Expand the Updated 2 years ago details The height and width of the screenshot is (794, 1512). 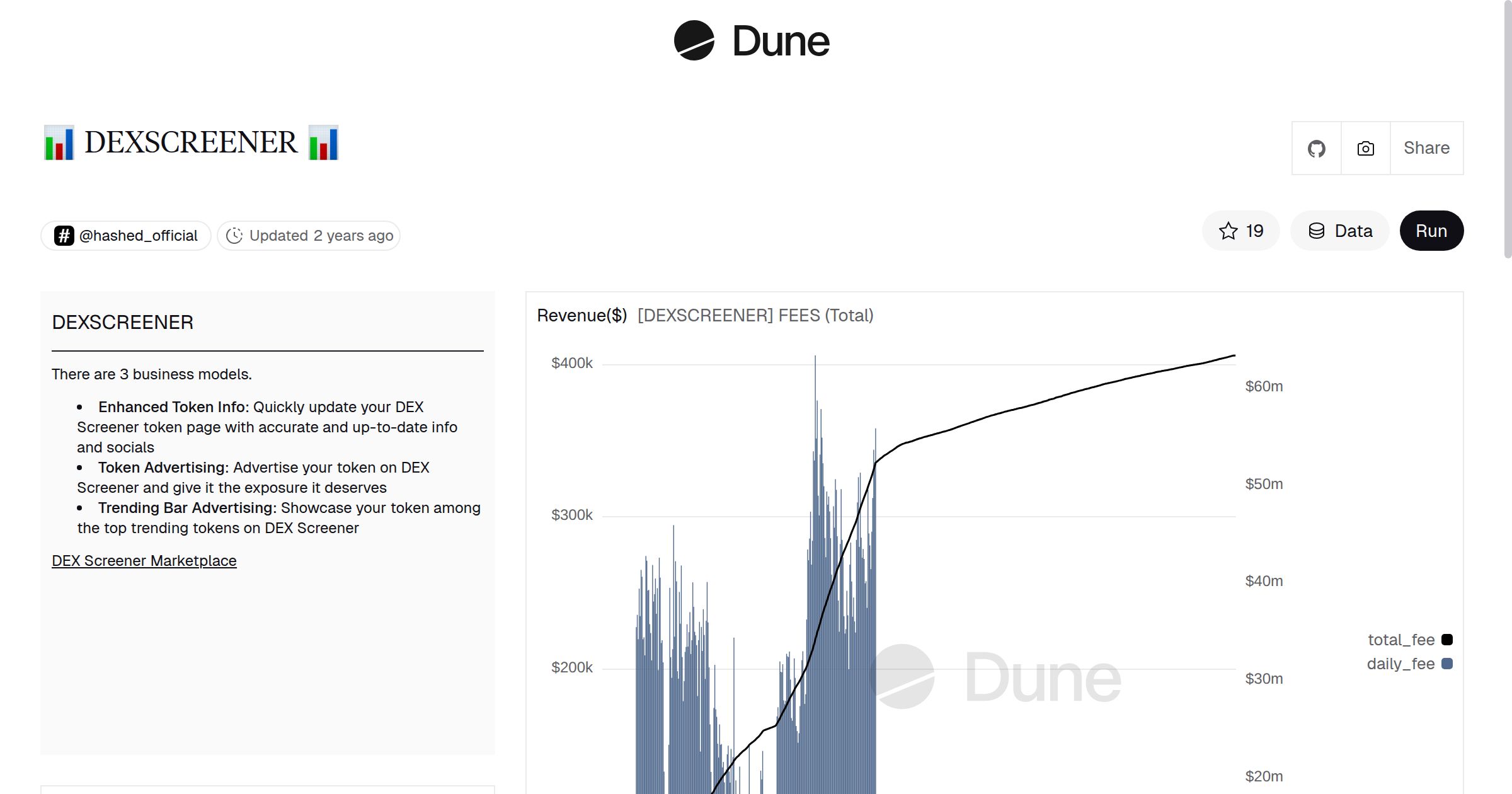309,235
